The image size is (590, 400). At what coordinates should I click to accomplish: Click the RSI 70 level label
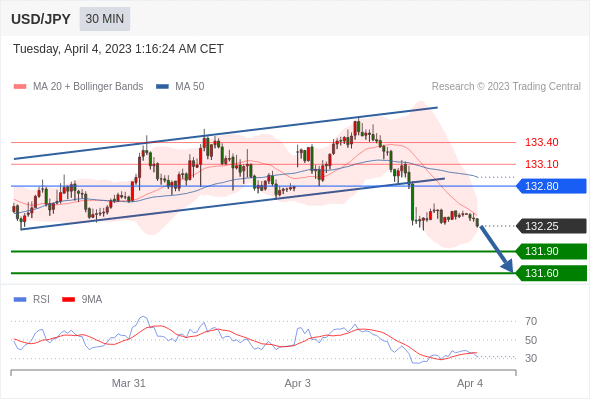coord(531,321)
